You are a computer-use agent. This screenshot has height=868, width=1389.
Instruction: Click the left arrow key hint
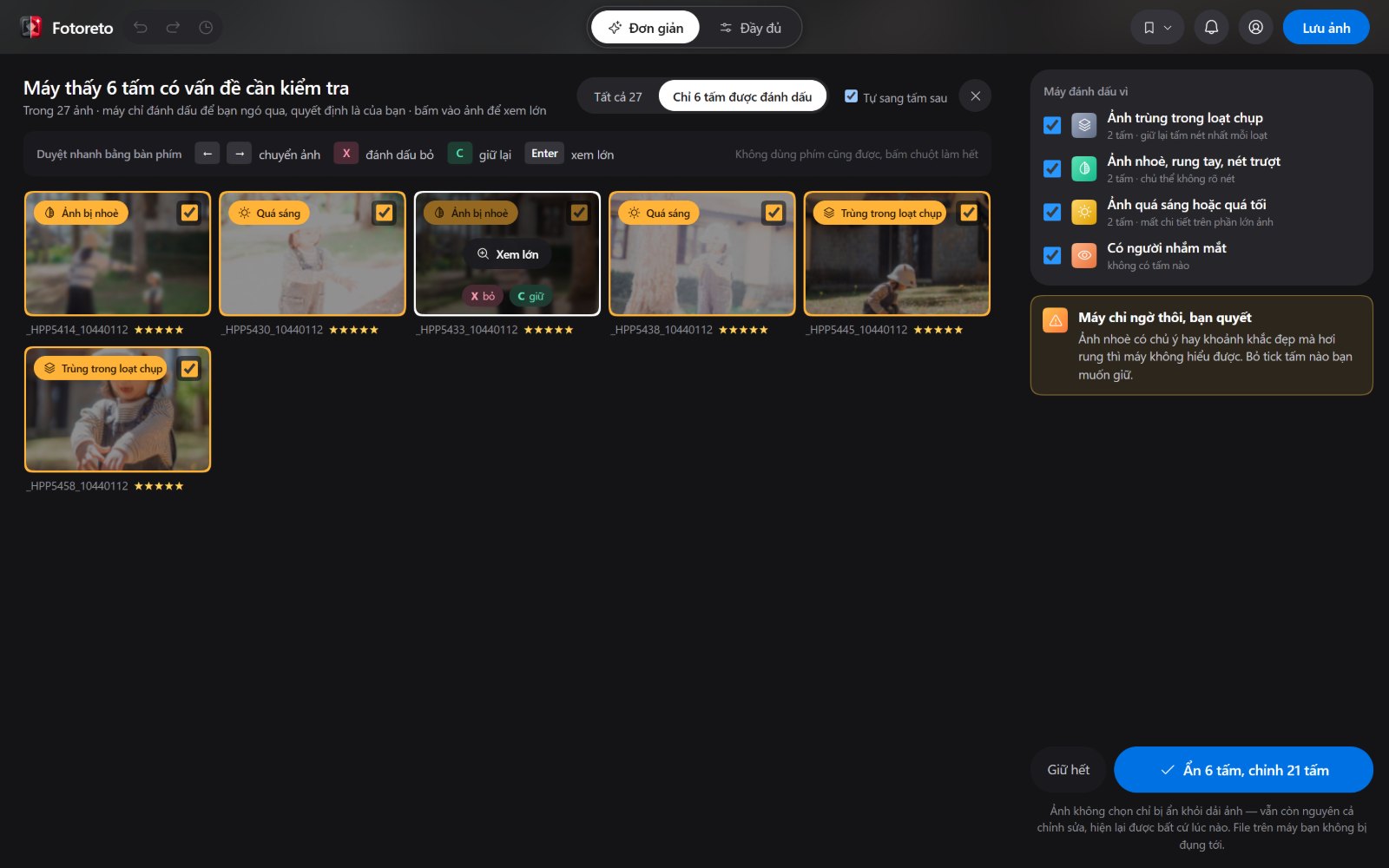click(x=207, y=154)
